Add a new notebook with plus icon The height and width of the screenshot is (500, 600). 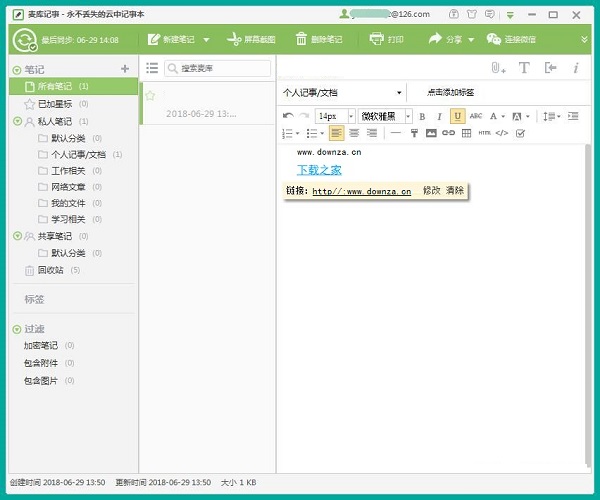click(125, 69)
